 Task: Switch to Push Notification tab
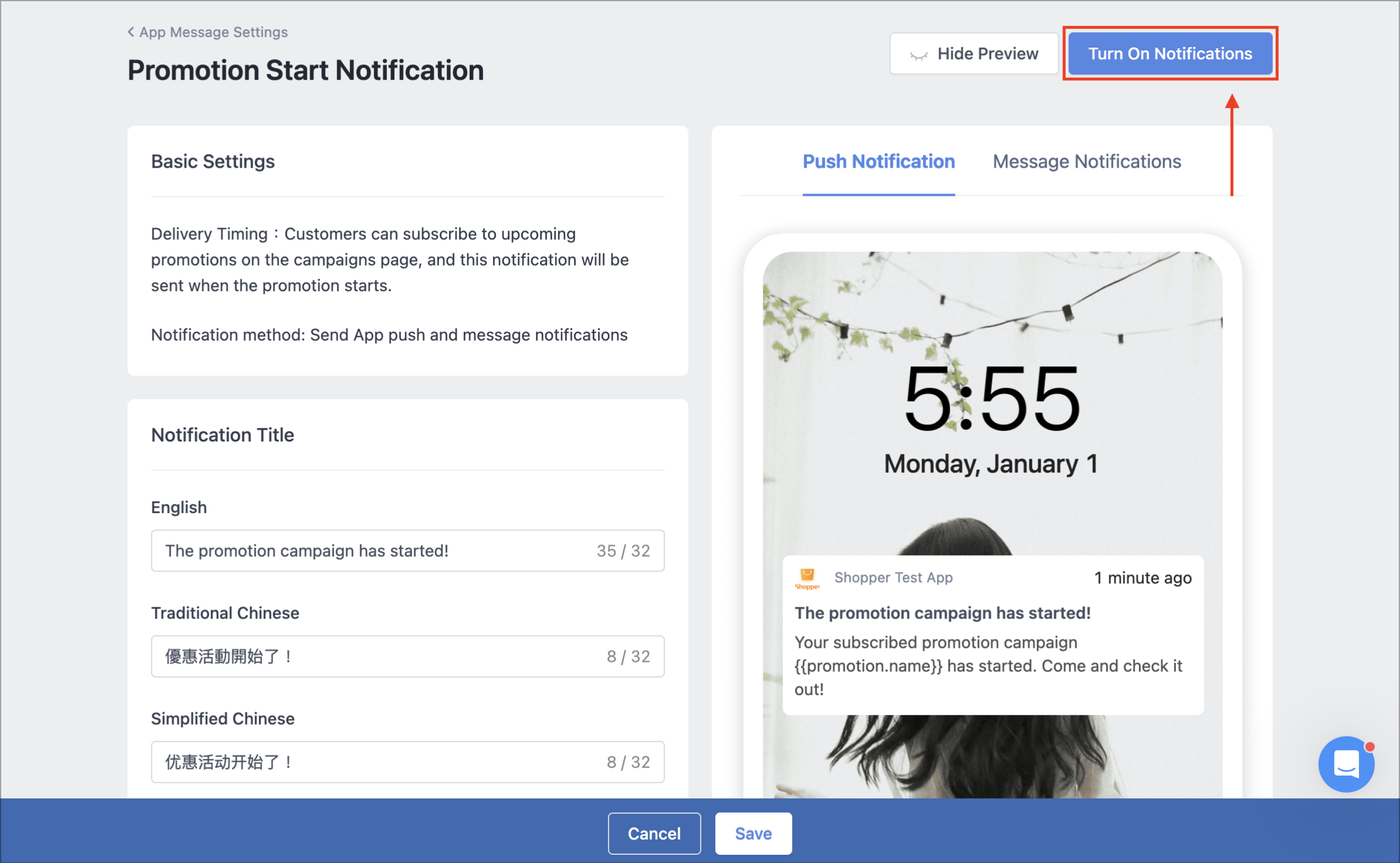(x=878, y=161)
